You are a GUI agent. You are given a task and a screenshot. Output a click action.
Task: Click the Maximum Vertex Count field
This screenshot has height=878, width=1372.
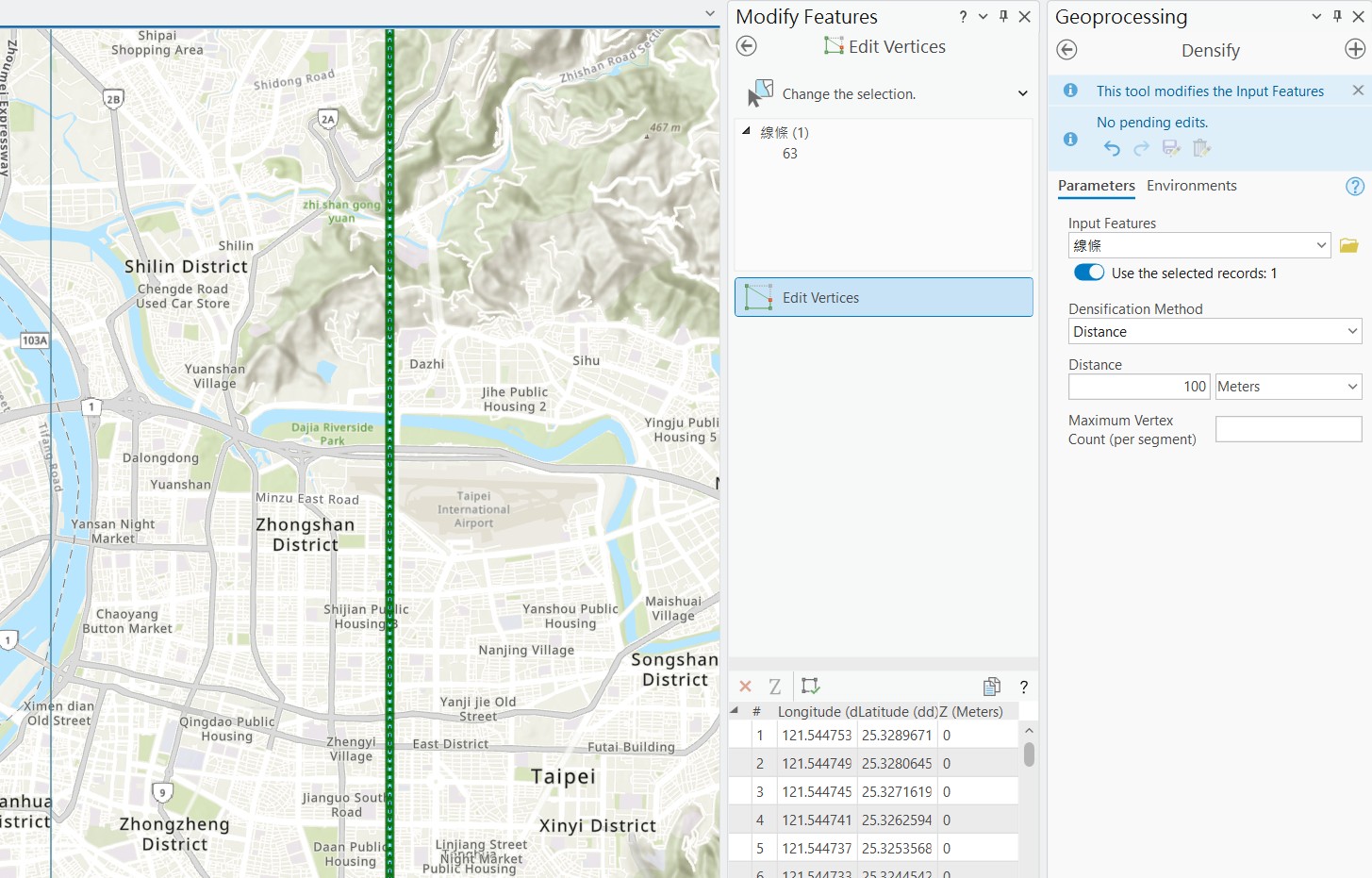point(1288,429)
